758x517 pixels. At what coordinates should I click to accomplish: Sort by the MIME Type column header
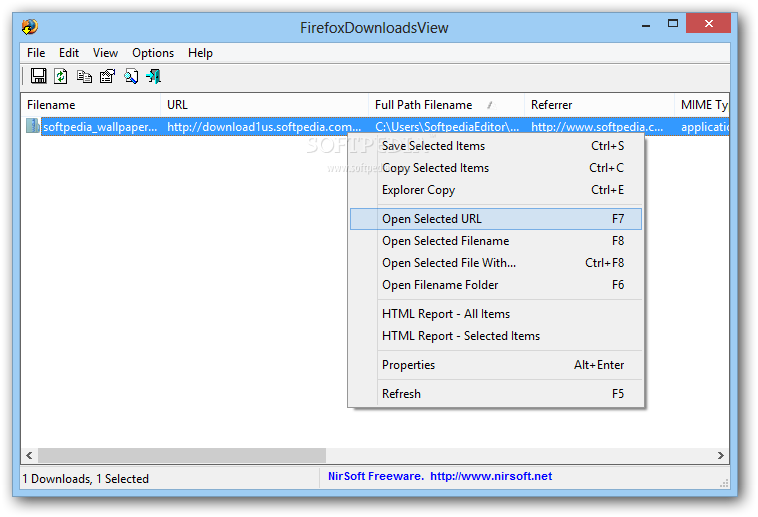[x=702, y=105]
